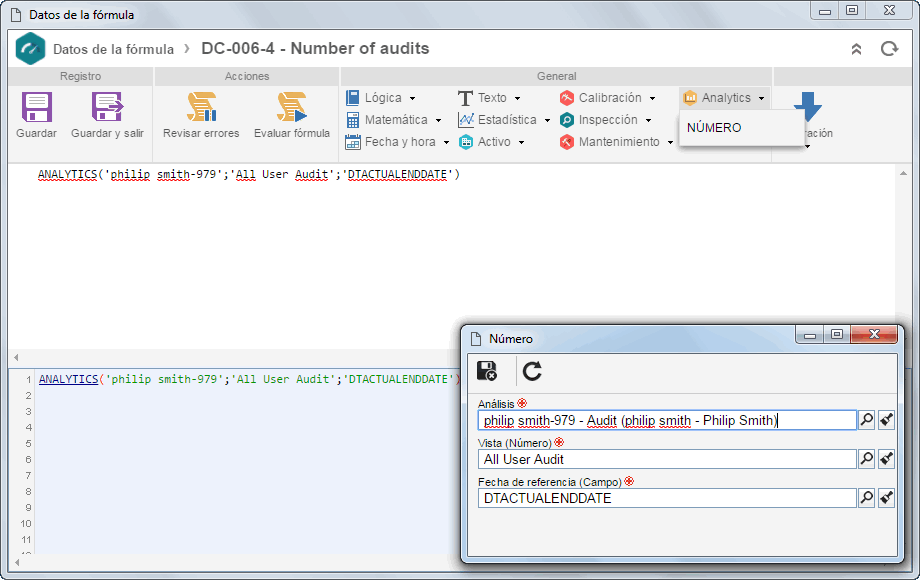Click left arrow of bottom horizontal scrollbar
The height and width of the screenshot is (580, 920).
(16, 562)
